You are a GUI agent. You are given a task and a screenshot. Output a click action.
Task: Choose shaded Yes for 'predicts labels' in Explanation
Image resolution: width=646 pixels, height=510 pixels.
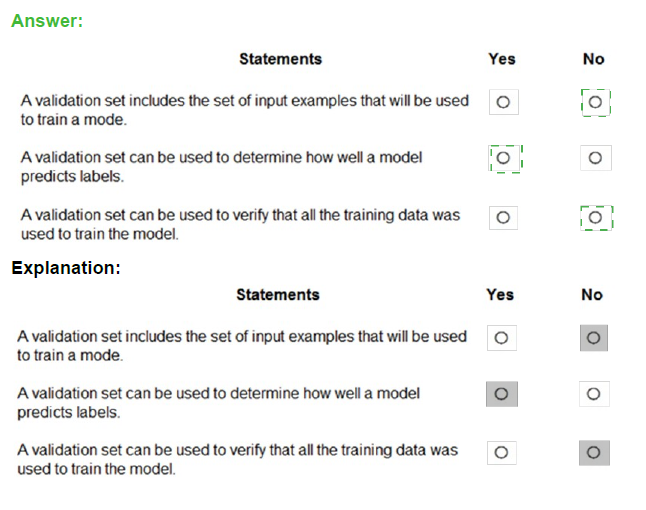(502, 394)
